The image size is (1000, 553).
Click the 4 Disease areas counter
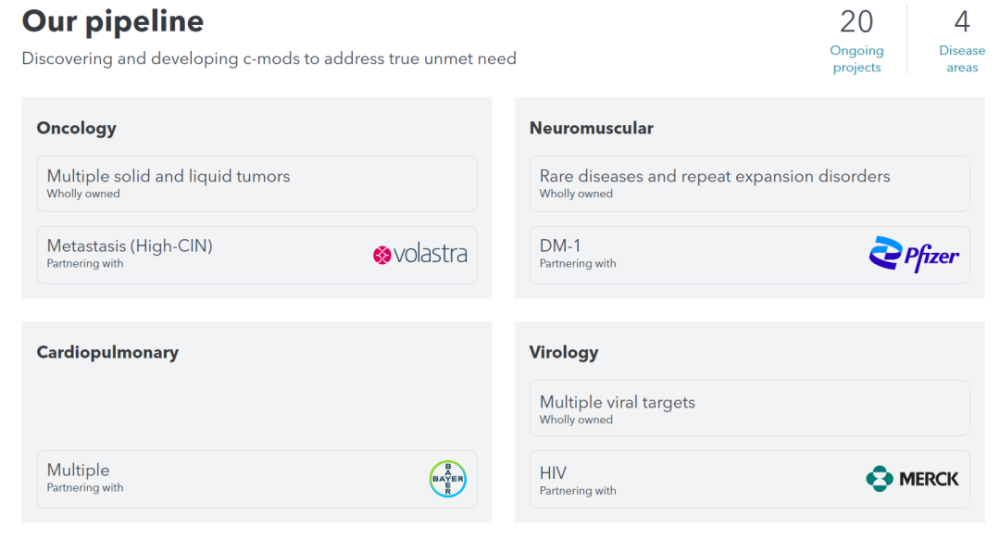pyautogui.click(x=962, y=41)
